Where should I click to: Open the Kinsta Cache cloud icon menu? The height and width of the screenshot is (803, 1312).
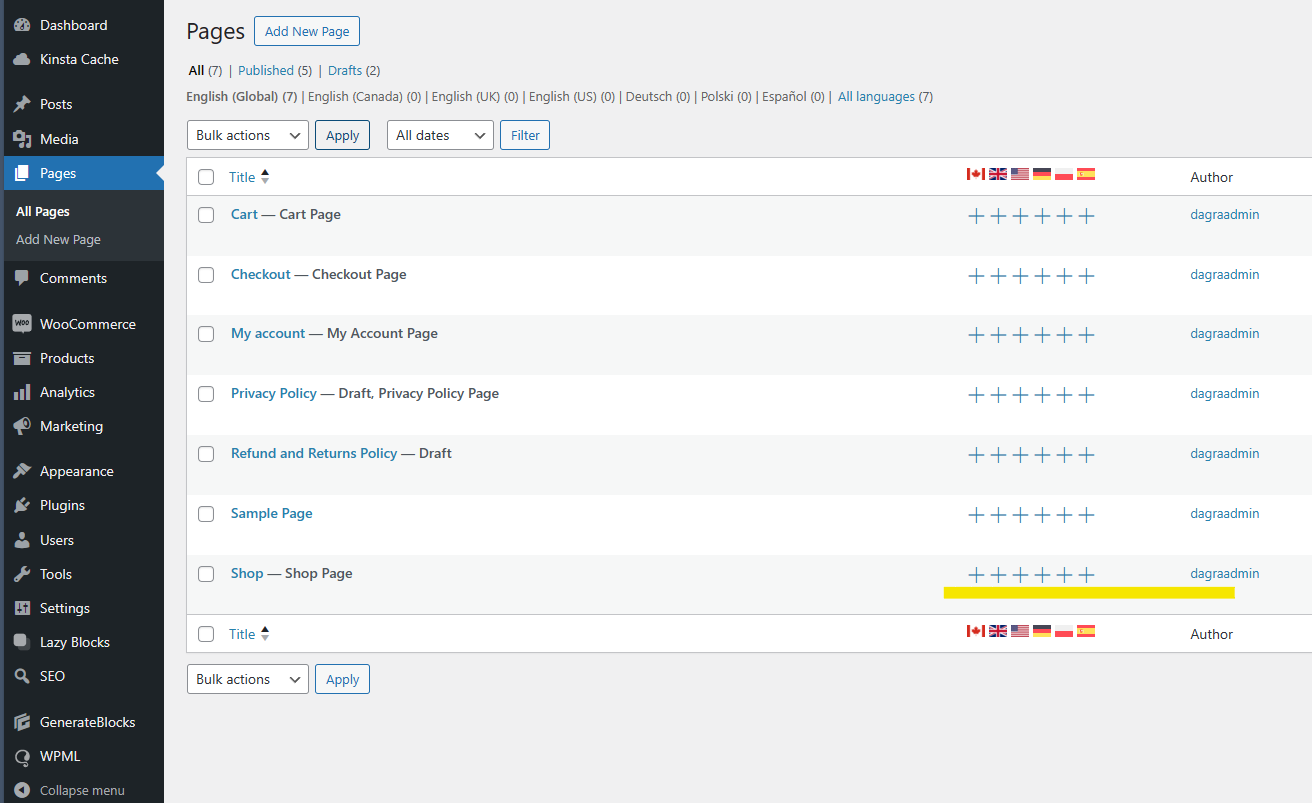[x=22, y=59]
